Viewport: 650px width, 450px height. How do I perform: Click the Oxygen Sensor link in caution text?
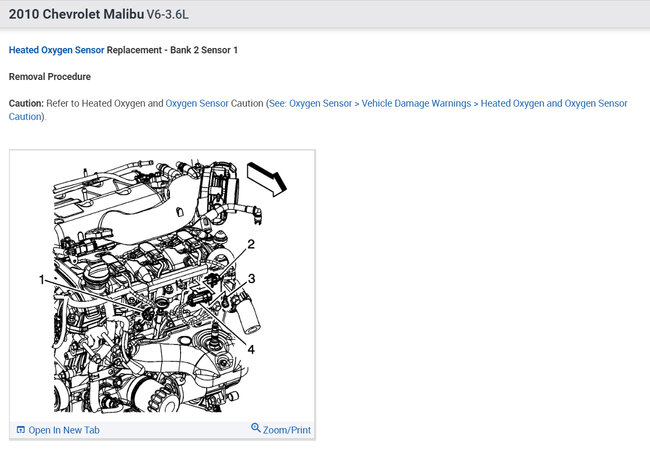197,103
